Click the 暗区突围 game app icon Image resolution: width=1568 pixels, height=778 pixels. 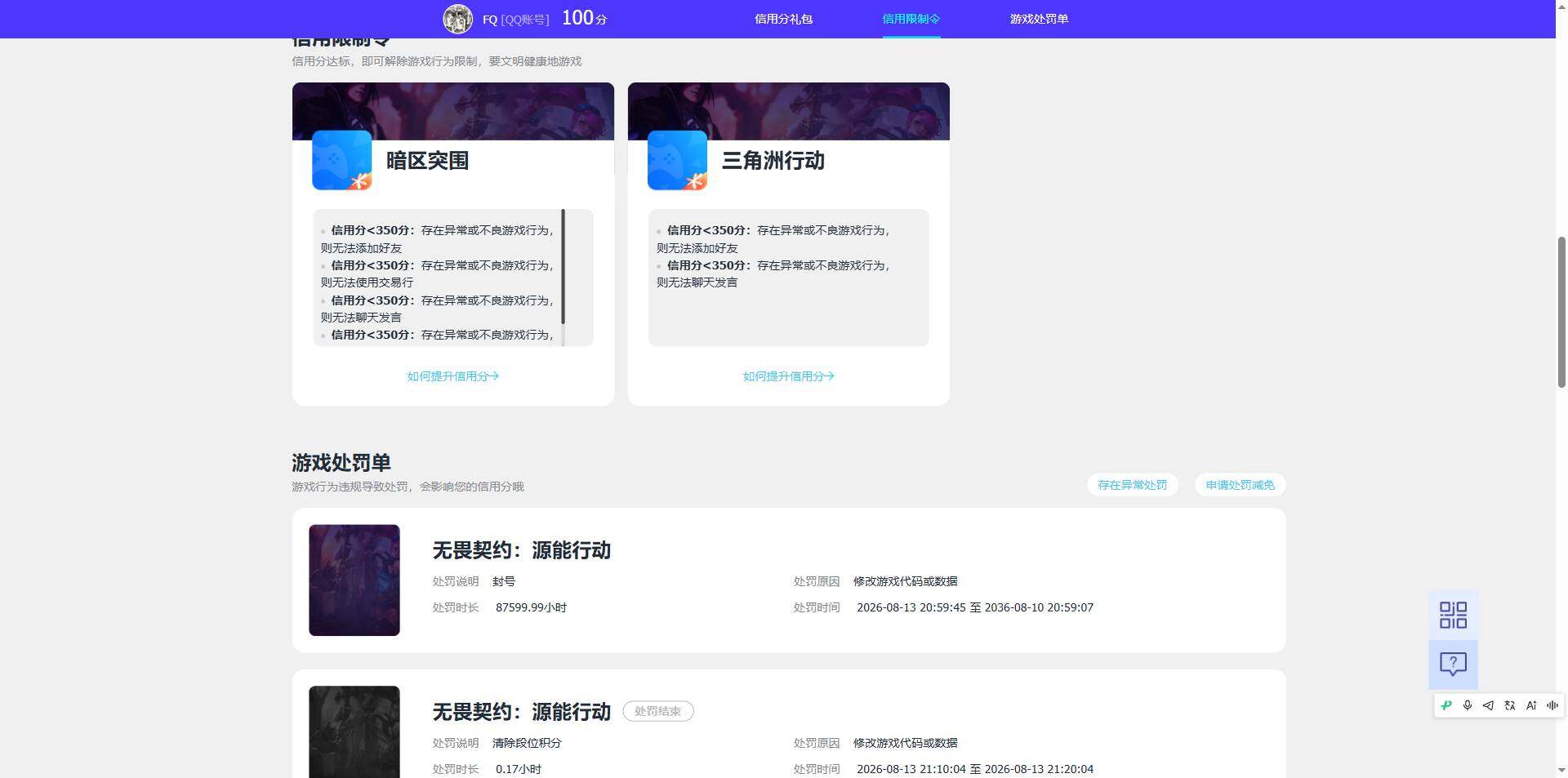coord(341,160)
